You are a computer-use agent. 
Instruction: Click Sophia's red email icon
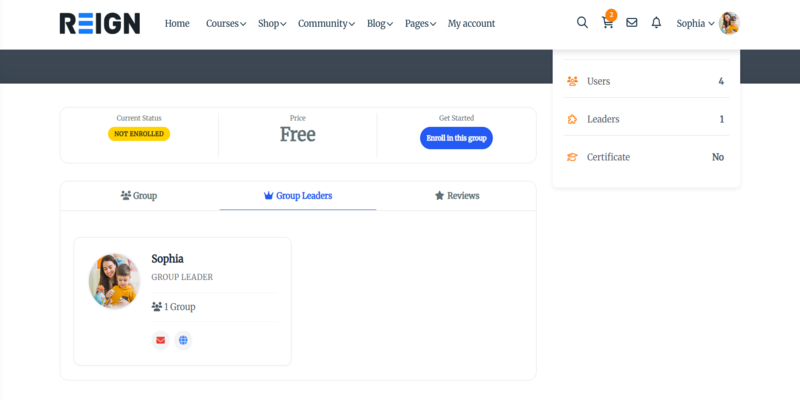[x=160, y=340]
